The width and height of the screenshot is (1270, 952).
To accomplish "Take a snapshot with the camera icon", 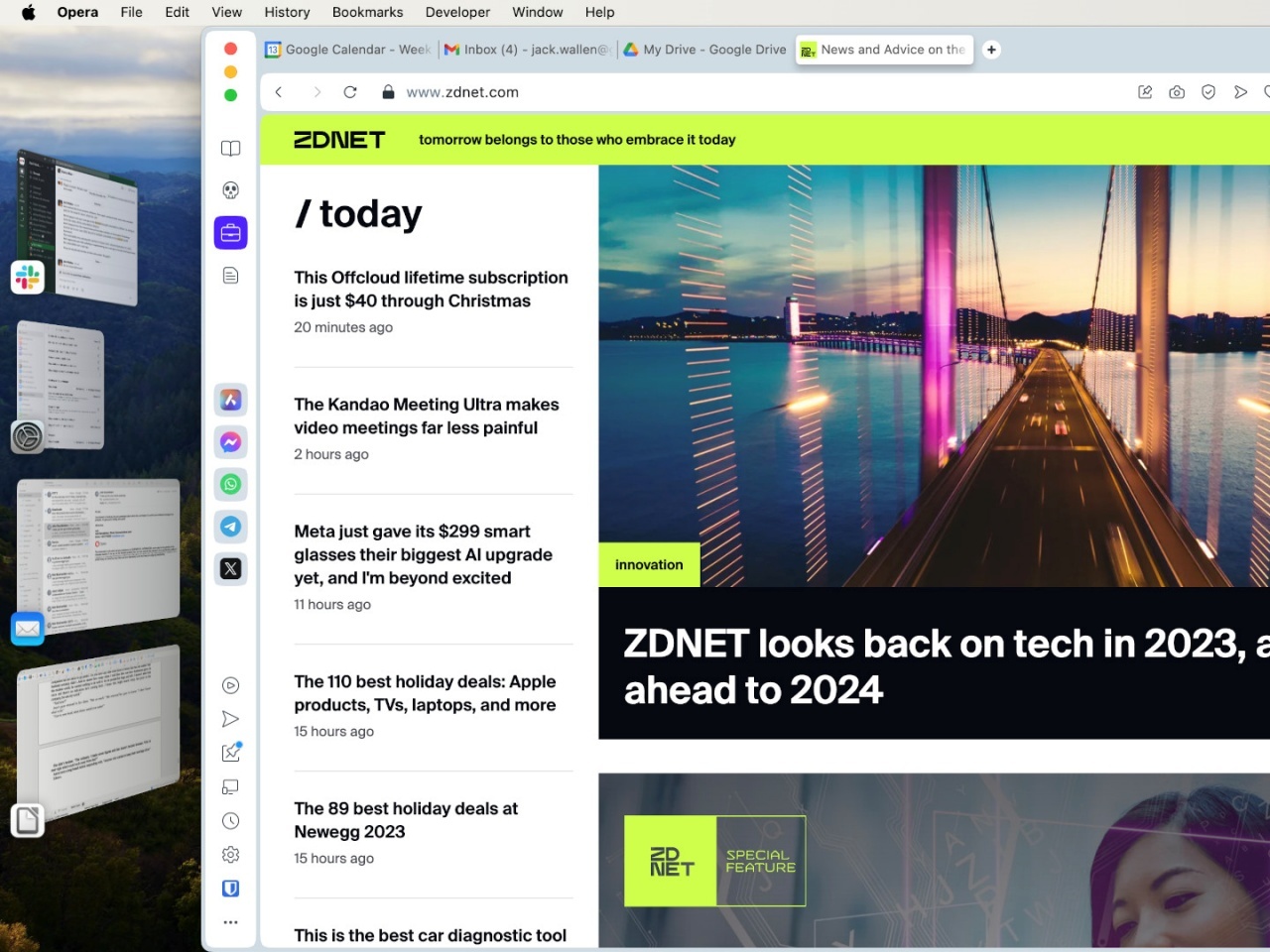I will (1177, 92).
